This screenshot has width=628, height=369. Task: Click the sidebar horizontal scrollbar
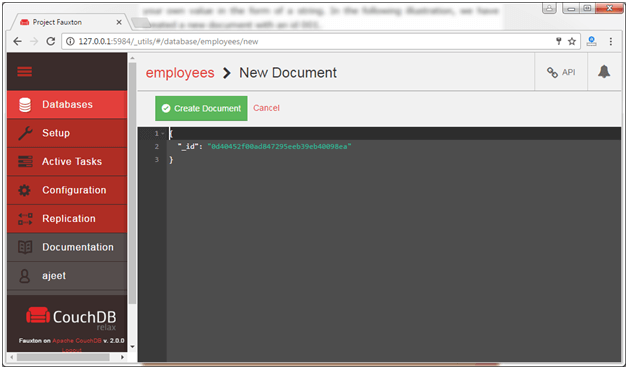63,357
